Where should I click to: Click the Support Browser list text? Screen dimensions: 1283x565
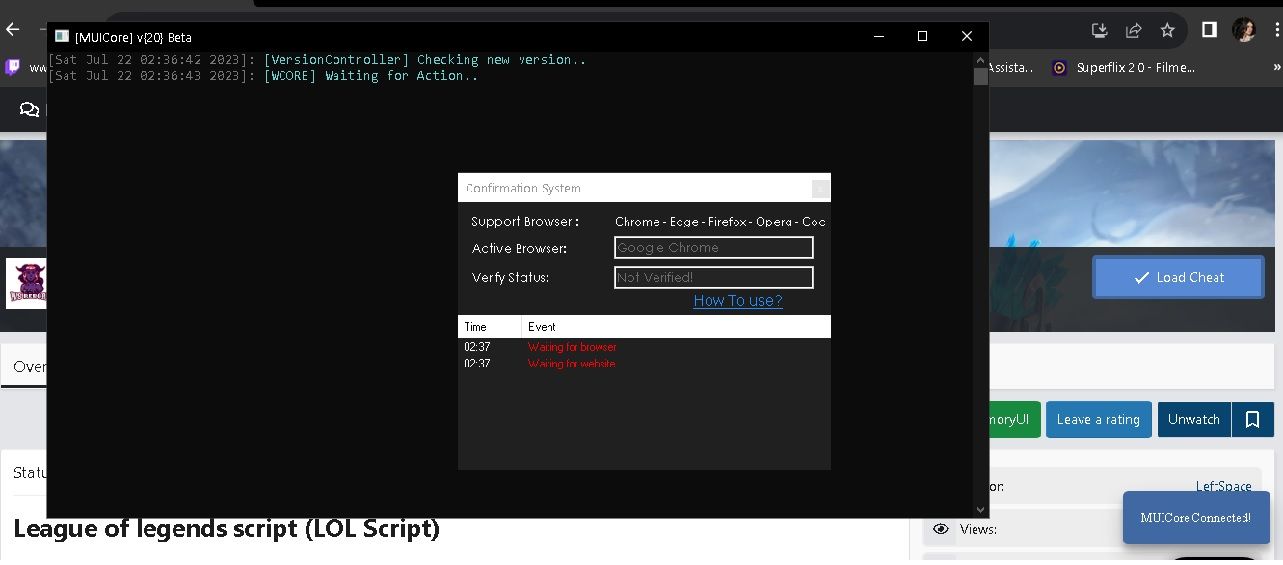[x=720, y=221]
